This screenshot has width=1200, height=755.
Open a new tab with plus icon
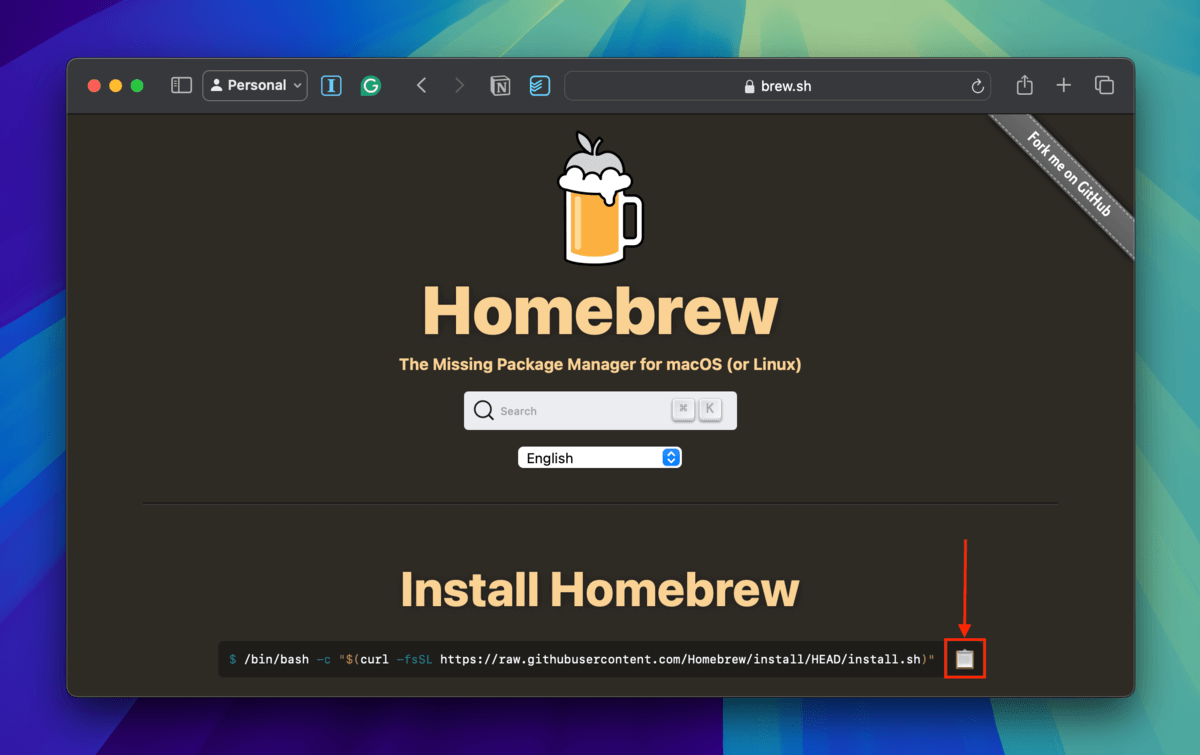click(x=1064, y=86)
